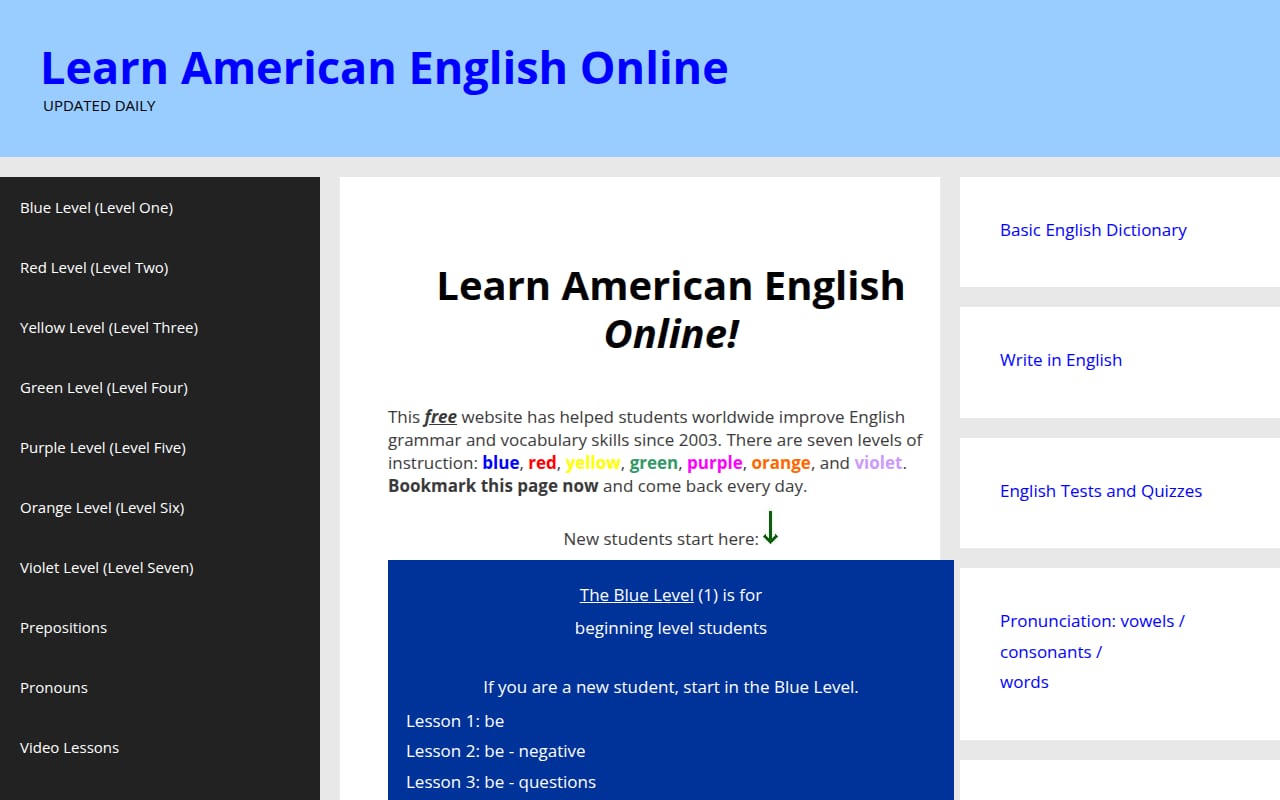The height and width of the screenshot is (800, 1280).
Task: Click 'New students start here:' text
Action: 661,539
